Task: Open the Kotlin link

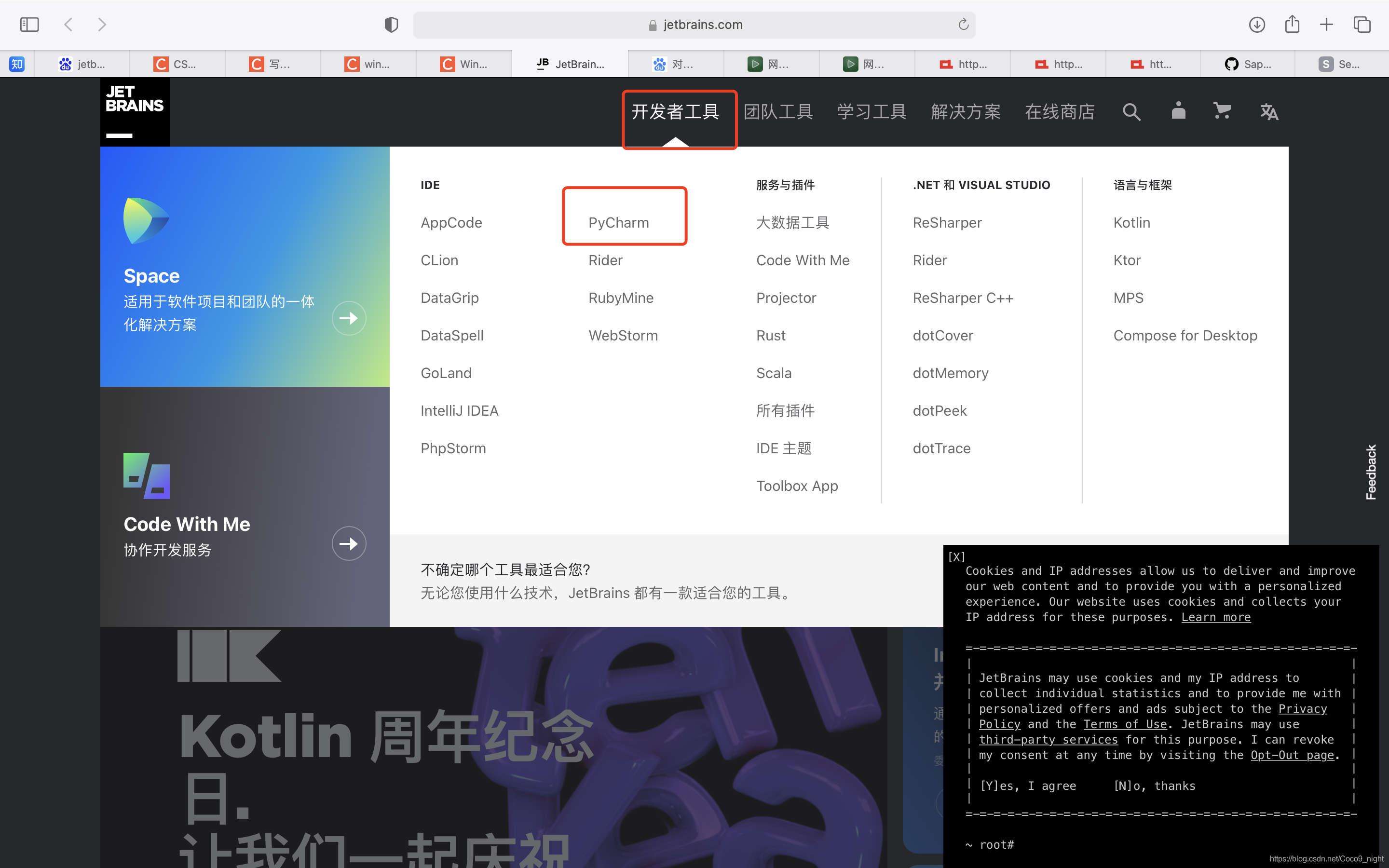Action: 1131,223
